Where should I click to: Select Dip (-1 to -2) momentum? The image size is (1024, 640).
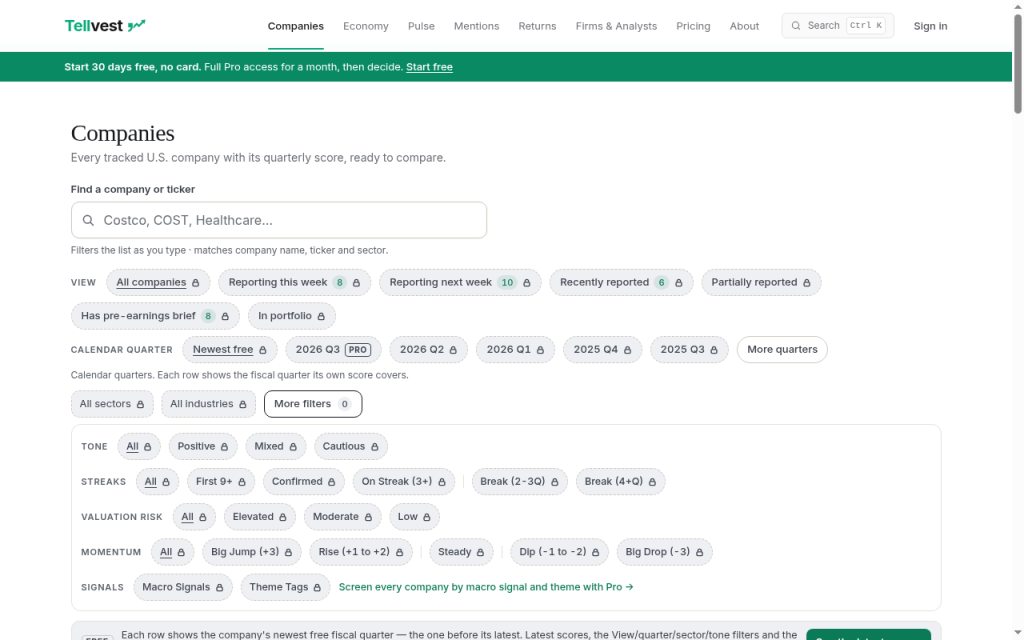559,552
